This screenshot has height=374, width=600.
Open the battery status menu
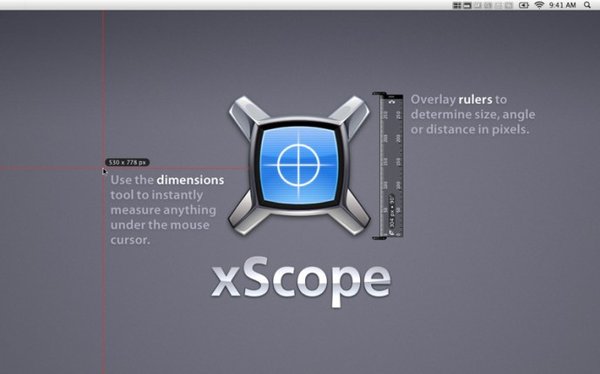523,5
